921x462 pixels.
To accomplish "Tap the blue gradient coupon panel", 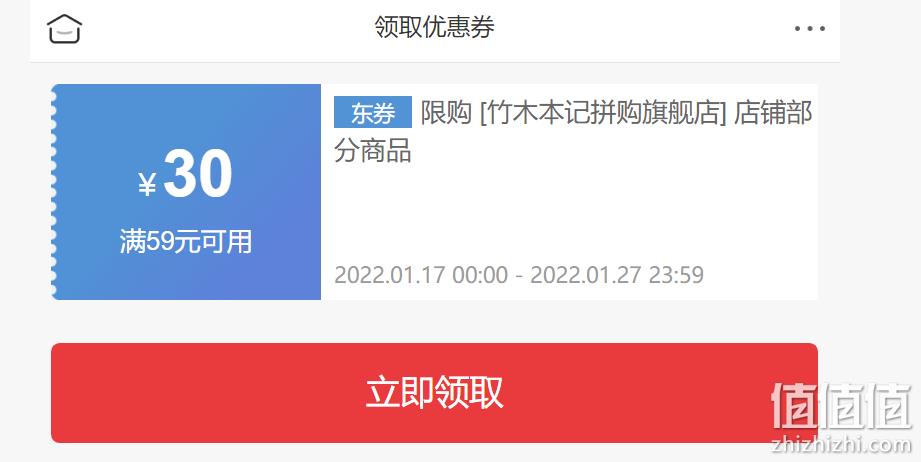I will click(186, 192).
